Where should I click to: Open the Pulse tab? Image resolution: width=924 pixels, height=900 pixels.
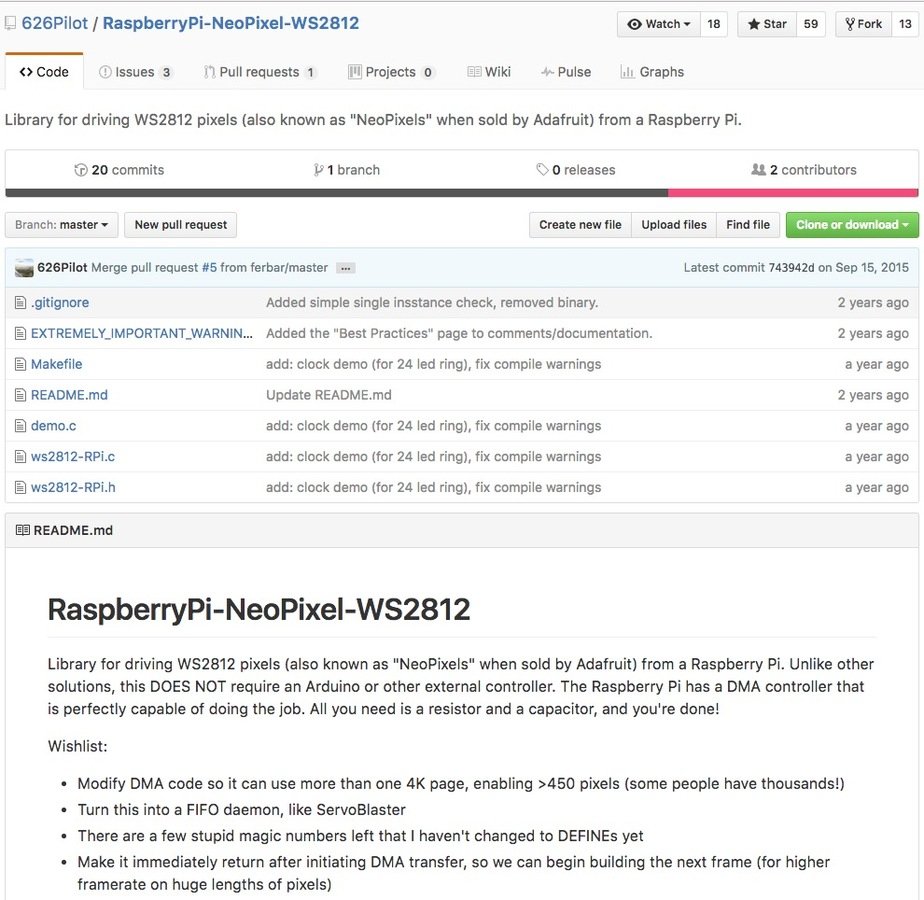point(566,72)
